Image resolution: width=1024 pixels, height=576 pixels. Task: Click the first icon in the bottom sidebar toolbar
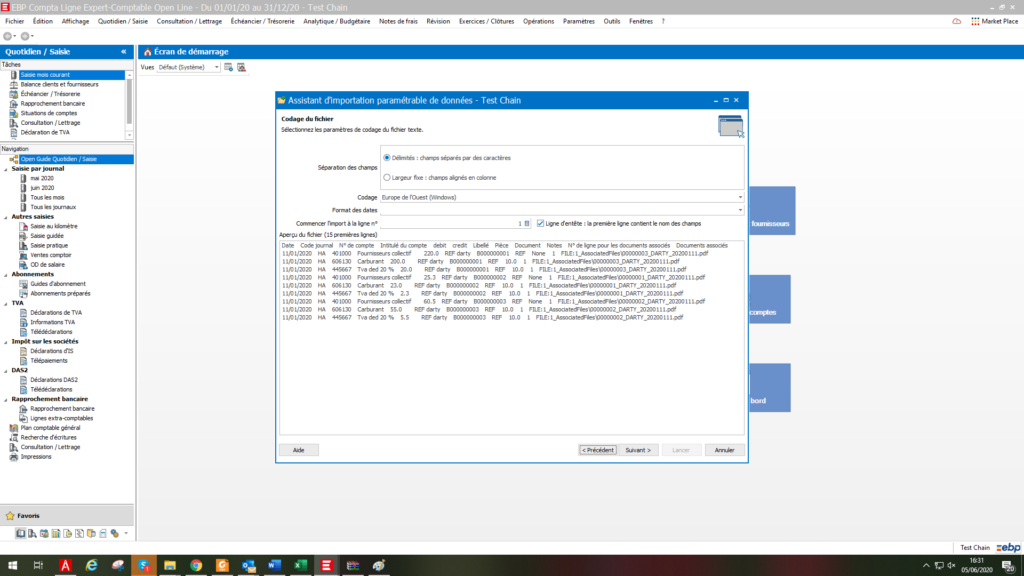20,534
